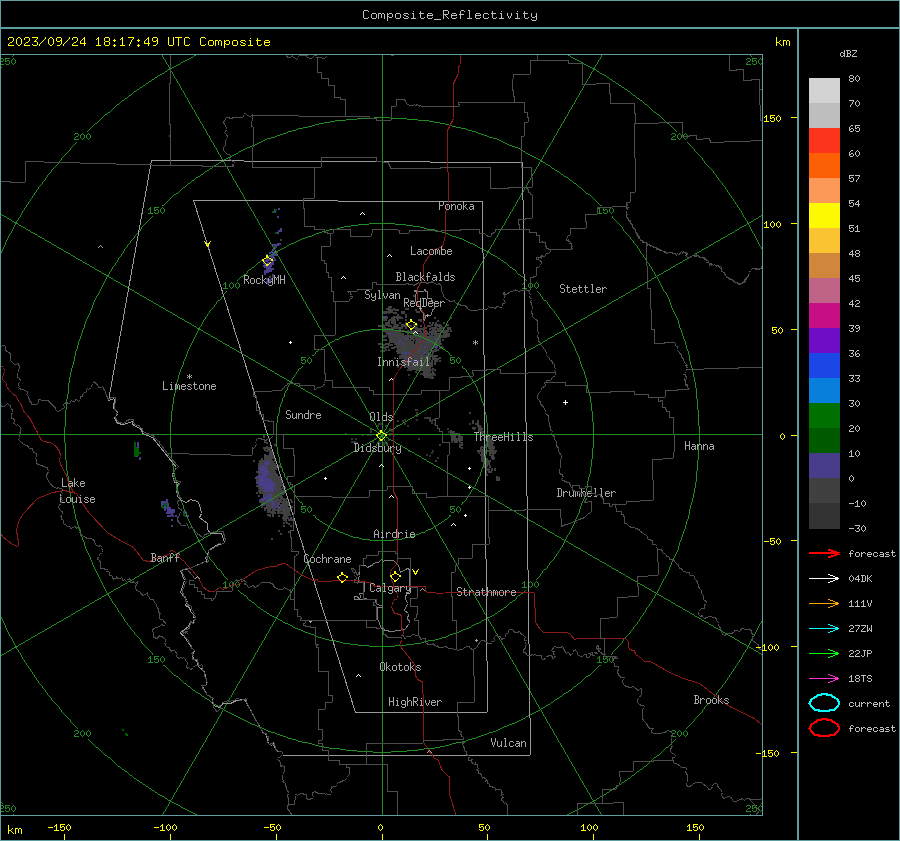Image resolution: width=900 pixels, height=841 pixels.
Task: Click the green echo north of Lake Louise
Action: pyautogui.click(x=137, y=450)
